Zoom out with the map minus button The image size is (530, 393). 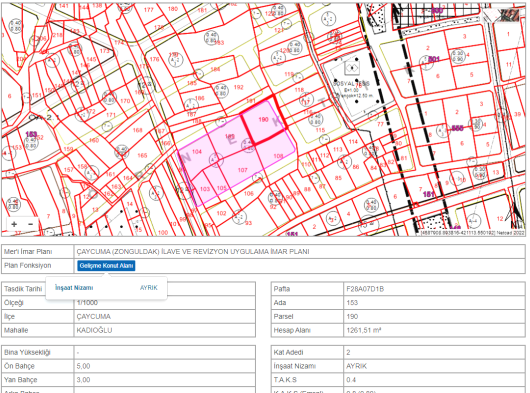pos(30,224)
